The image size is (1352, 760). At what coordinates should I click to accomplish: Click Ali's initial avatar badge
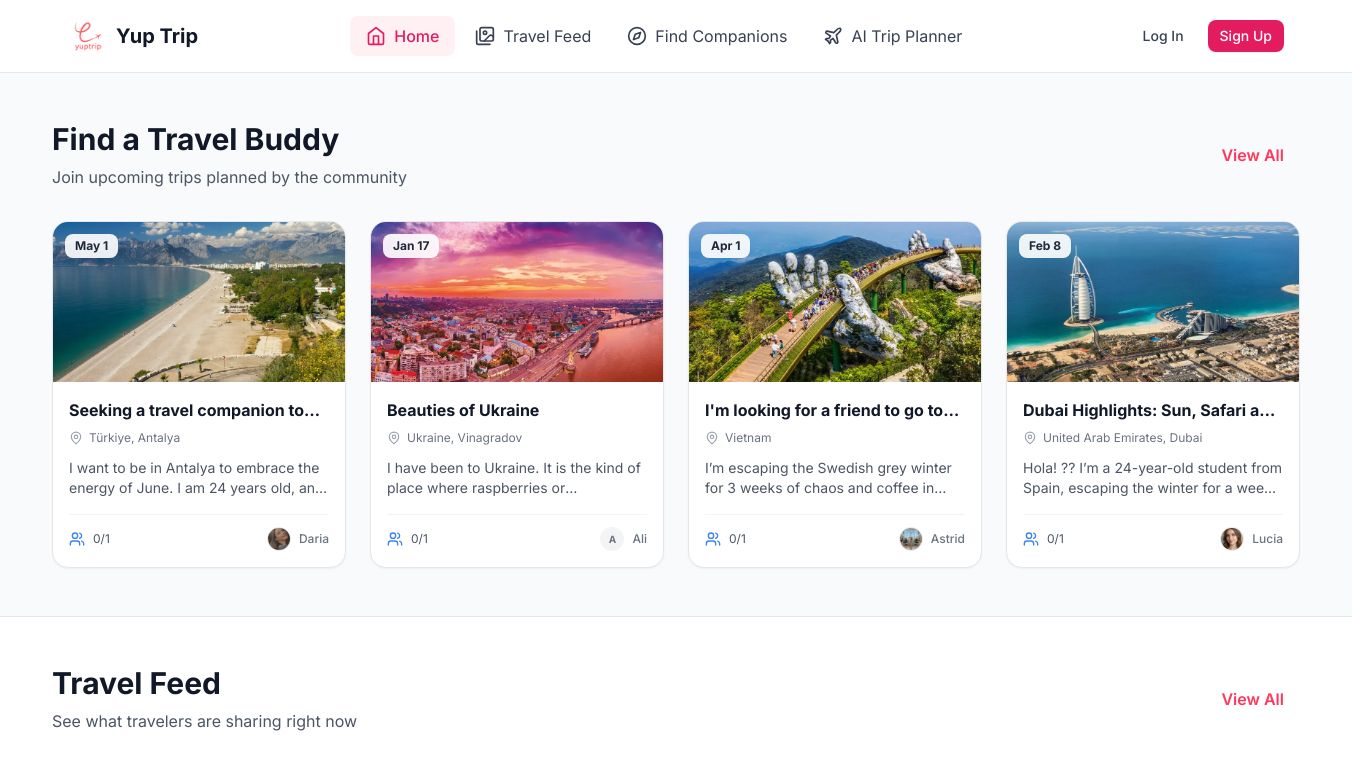[x=612, y=539]
